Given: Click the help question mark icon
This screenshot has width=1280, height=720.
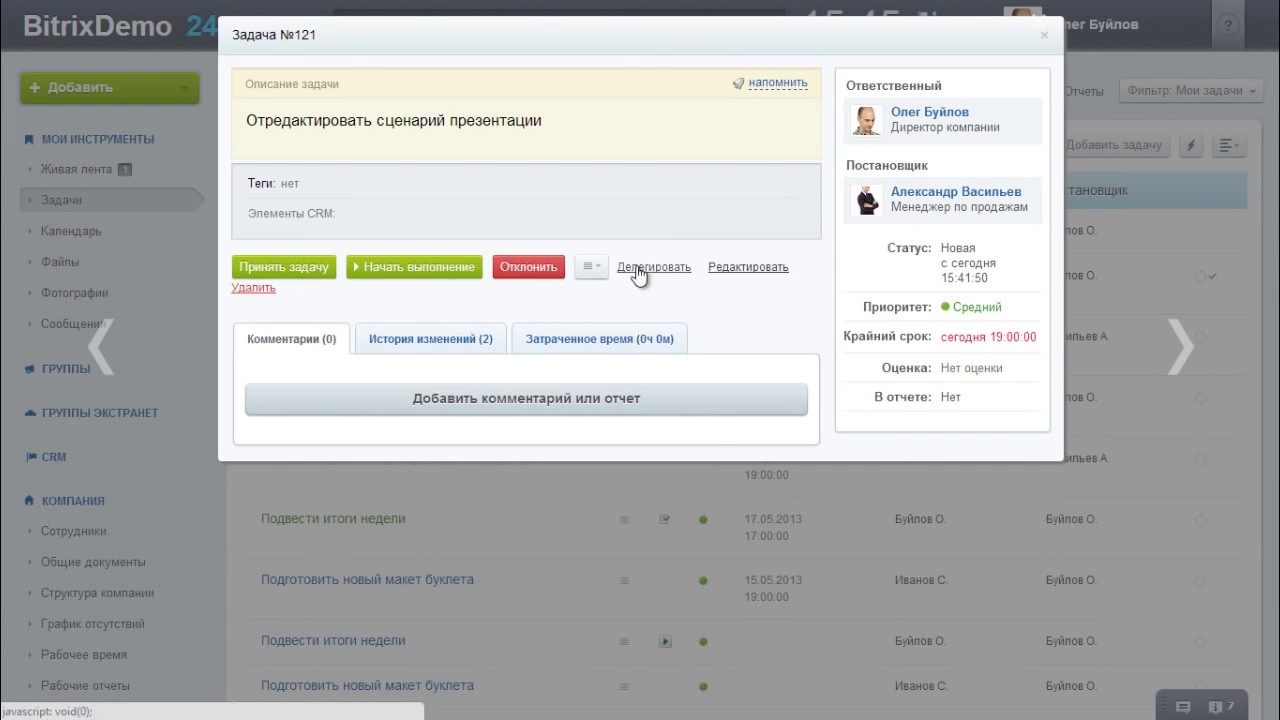Looking at the screenshot, I should coord(1228,26).
